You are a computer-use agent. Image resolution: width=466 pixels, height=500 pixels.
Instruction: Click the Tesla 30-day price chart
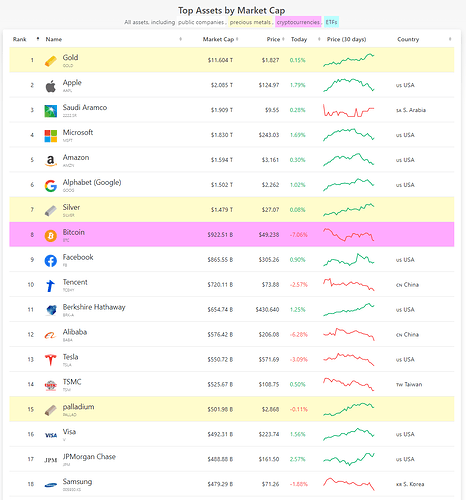[349, 359]
